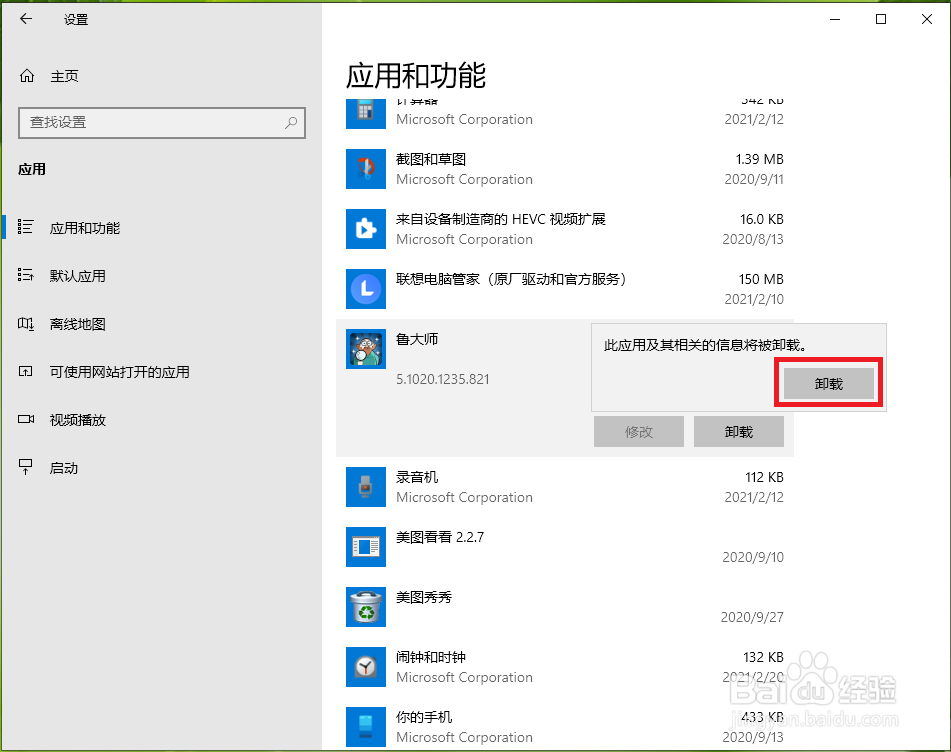Click the HEVC 视频扩展 app icon
The width and height of the screenshot is (951, 752).
click(x=366, y=229)
